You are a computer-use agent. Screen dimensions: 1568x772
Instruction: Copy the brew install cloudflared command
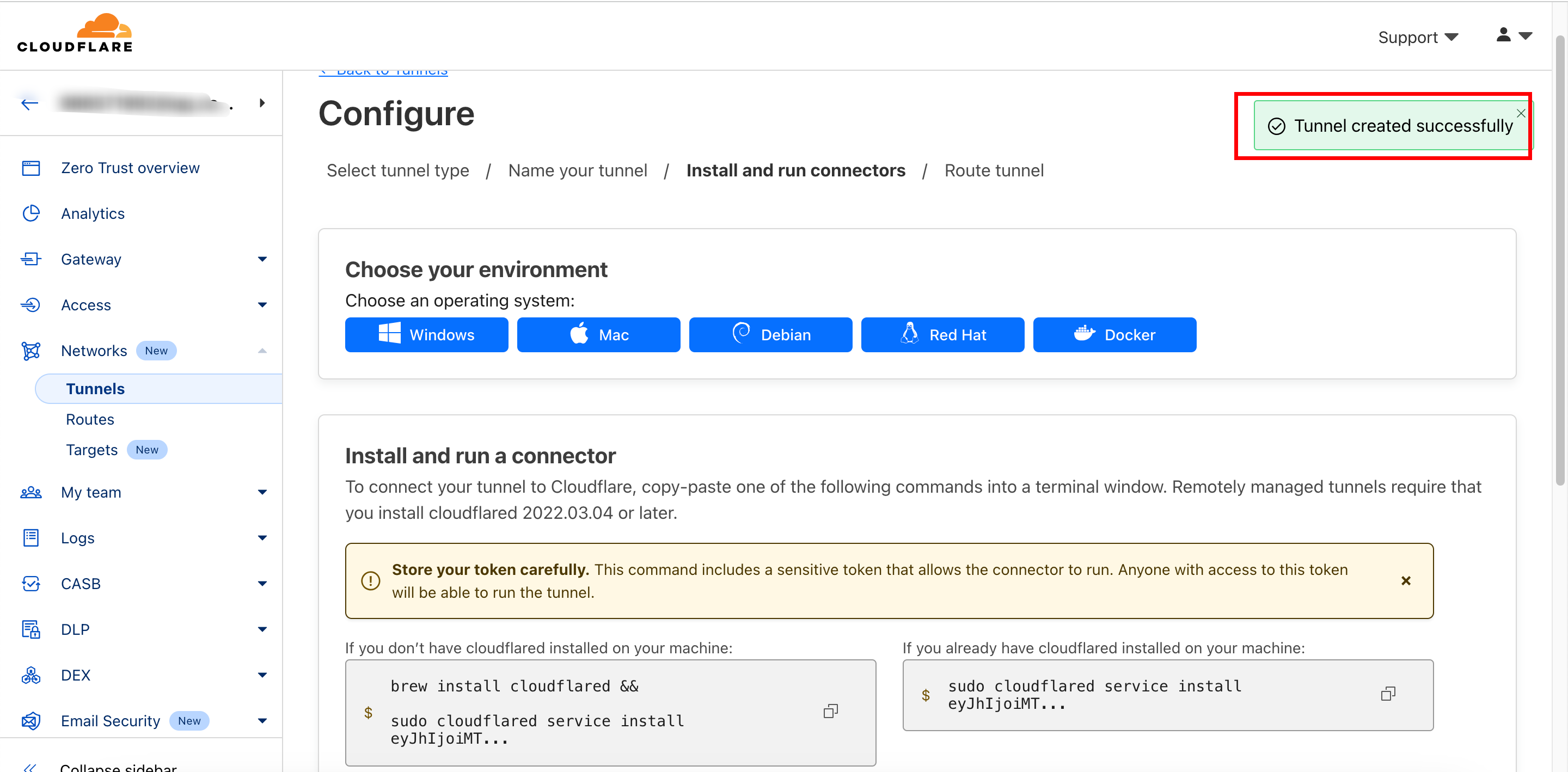pos(830,711)
